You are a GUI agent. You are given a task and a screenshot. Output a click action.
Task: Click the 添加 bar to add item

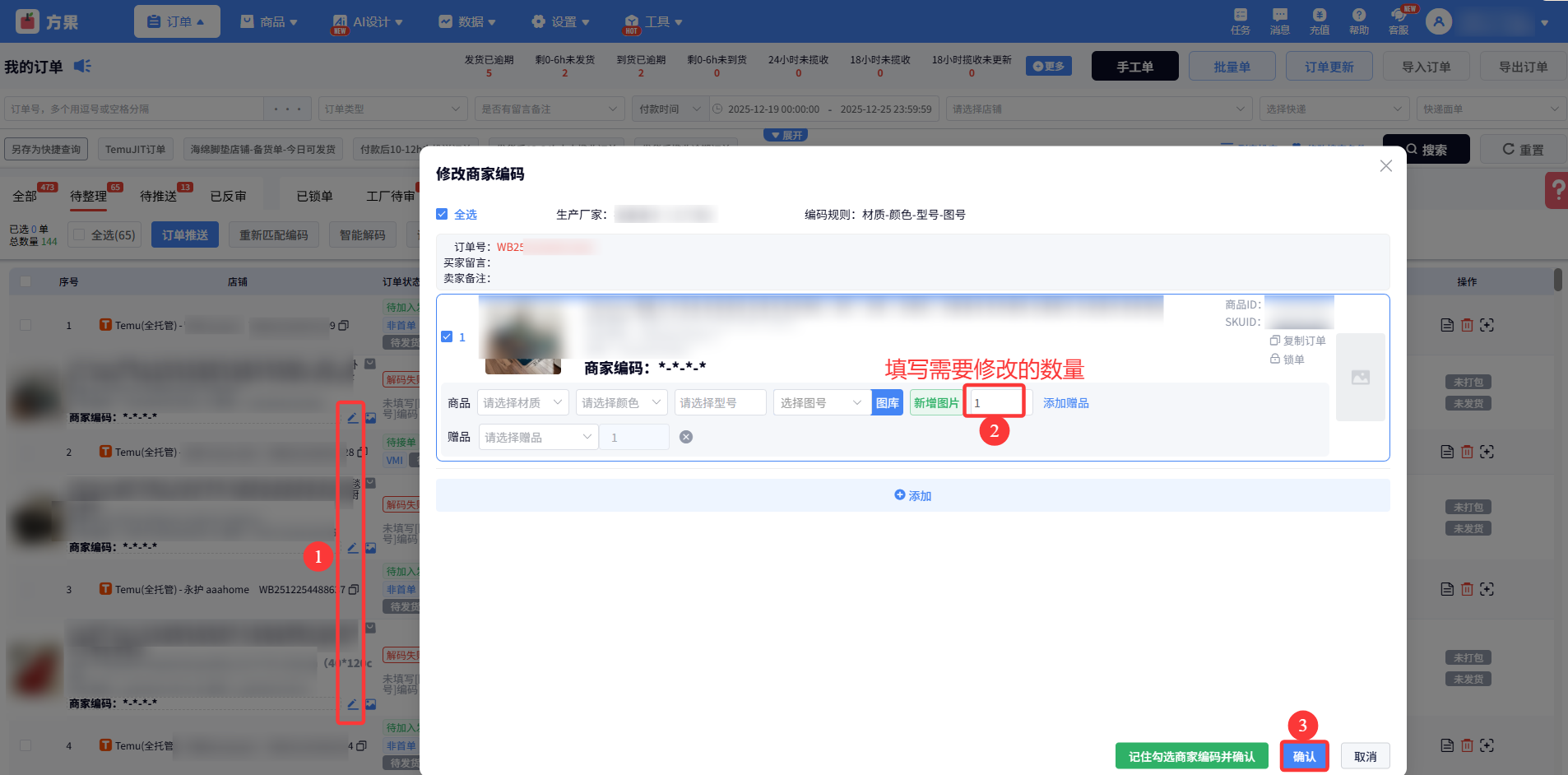[913, 495]
